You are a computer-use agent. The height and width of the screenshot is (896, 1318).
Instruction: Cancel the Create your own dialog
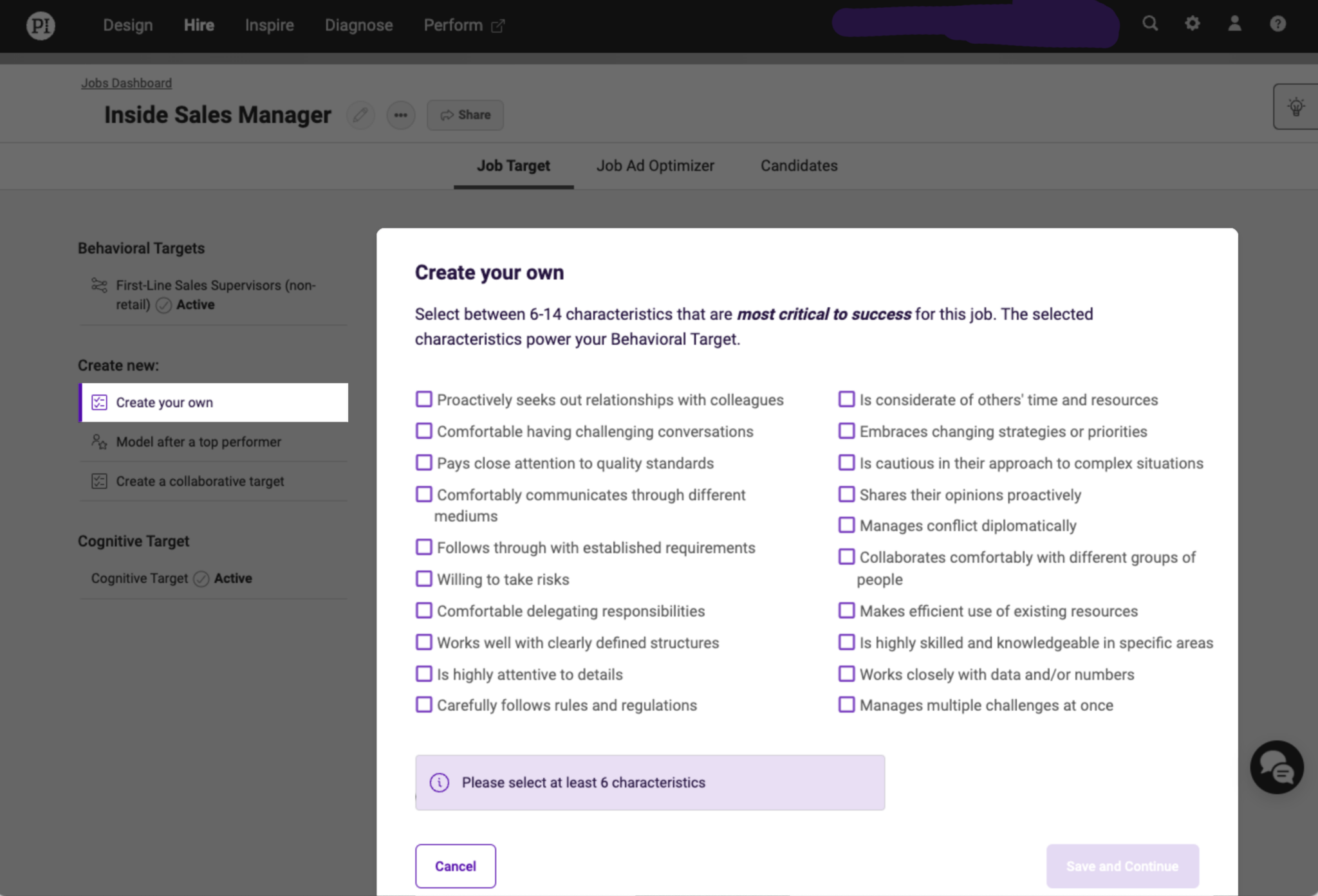[455, 866]
